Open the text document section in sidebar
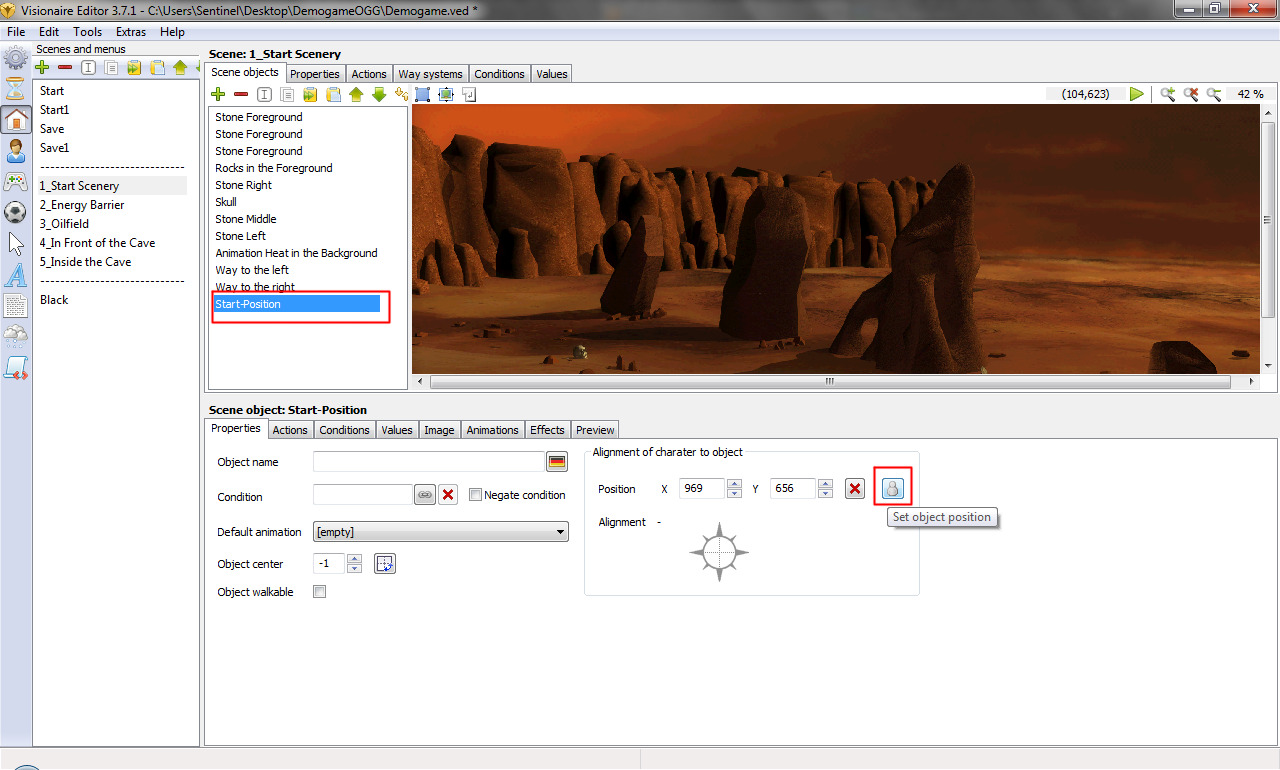Screen dimensions: 1280x770 15,305
